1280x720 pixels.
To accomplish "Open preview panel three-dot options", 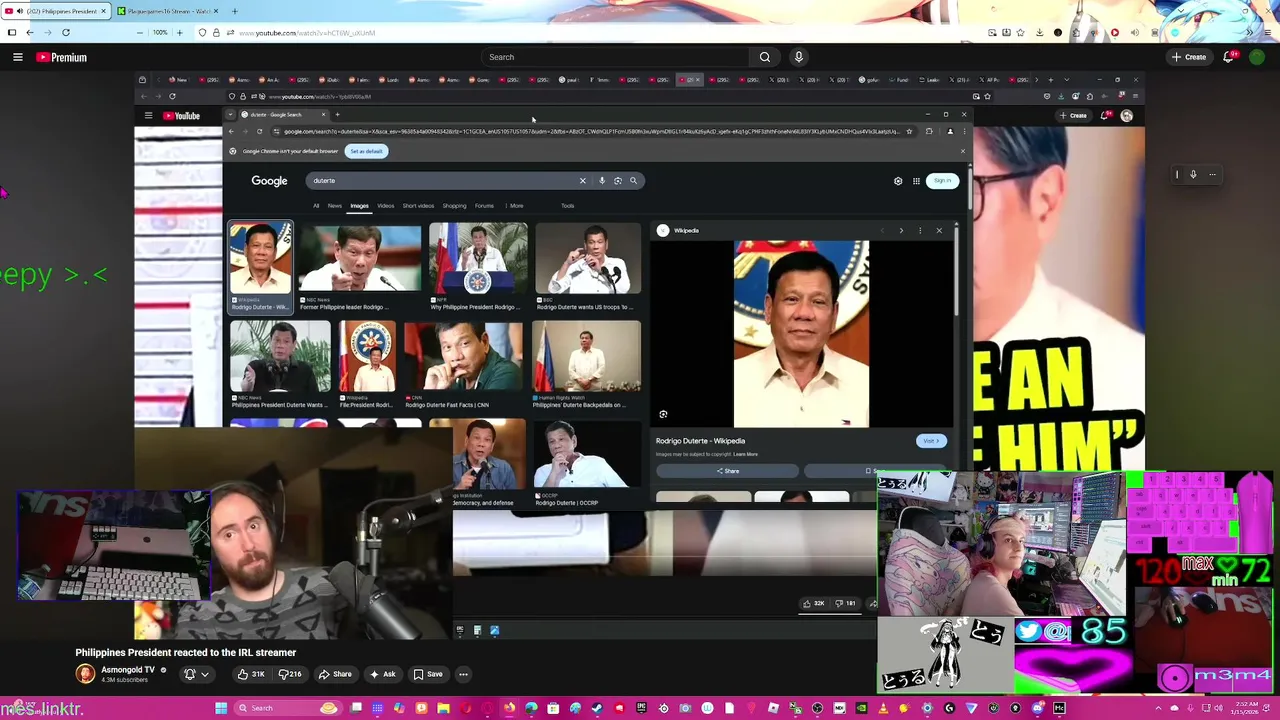I will coord(920,231).
